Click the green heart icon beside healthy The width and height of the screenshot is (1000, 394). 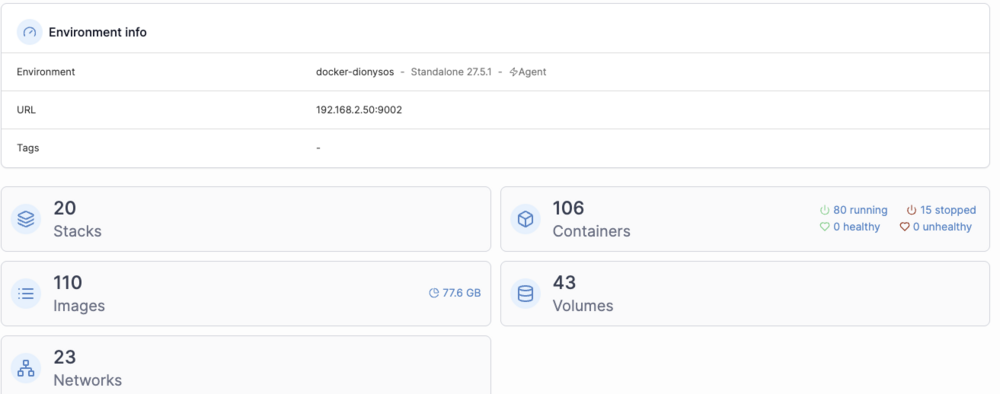point(824,227)
